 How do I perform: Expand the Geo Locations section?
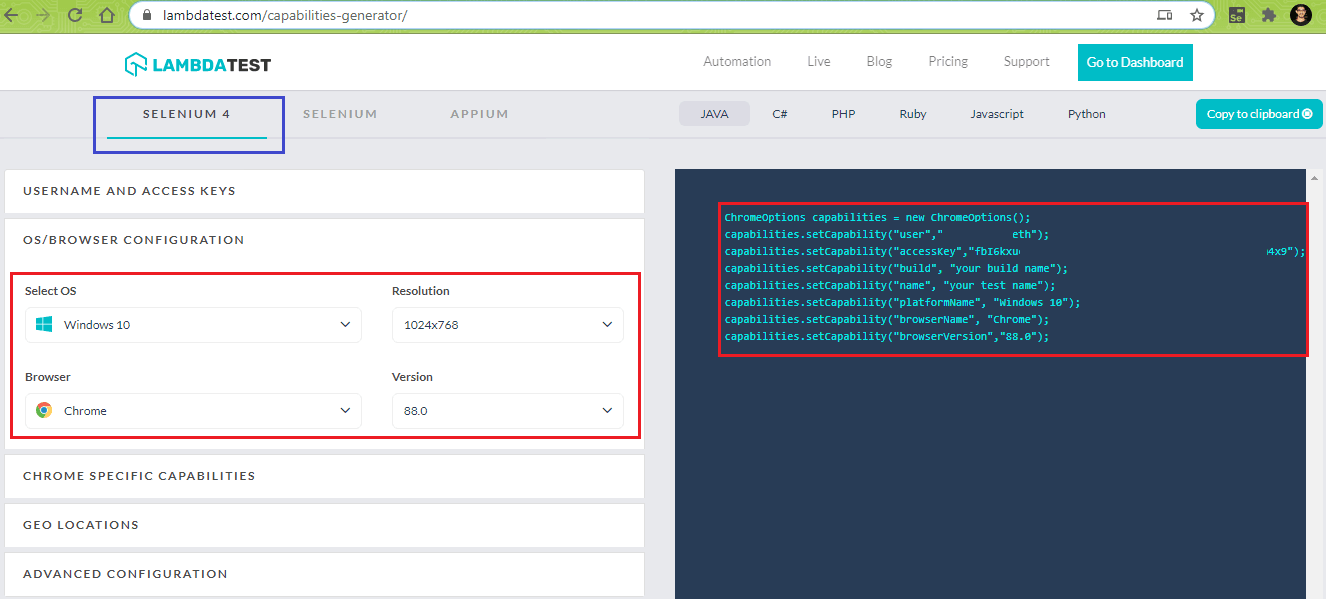coord(324,525)
